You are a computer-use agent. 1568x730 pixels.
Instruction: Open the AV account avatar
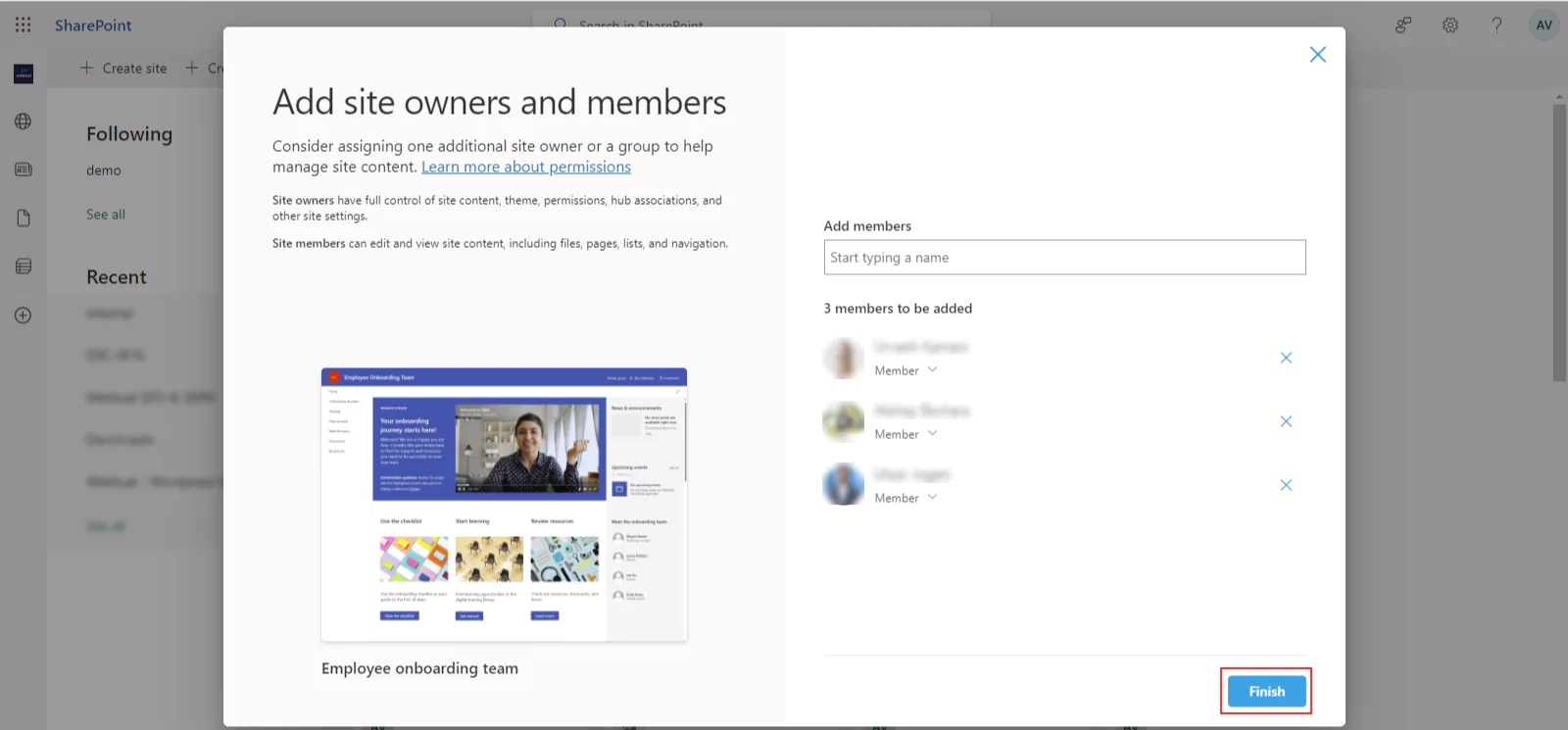tap(1544, 25)
